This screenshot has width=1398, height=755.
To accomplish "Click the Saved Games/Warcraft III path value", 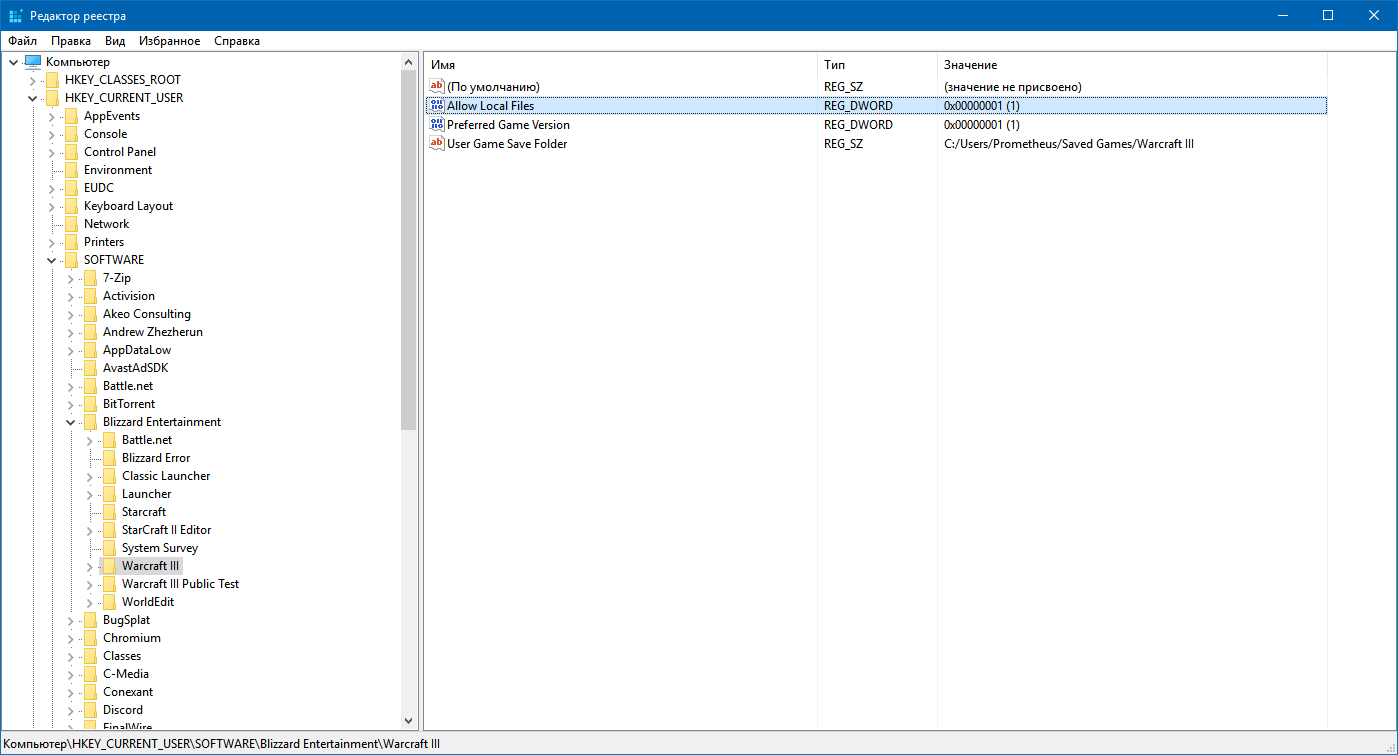I will pyautogui.click(x=1069, y=144).
